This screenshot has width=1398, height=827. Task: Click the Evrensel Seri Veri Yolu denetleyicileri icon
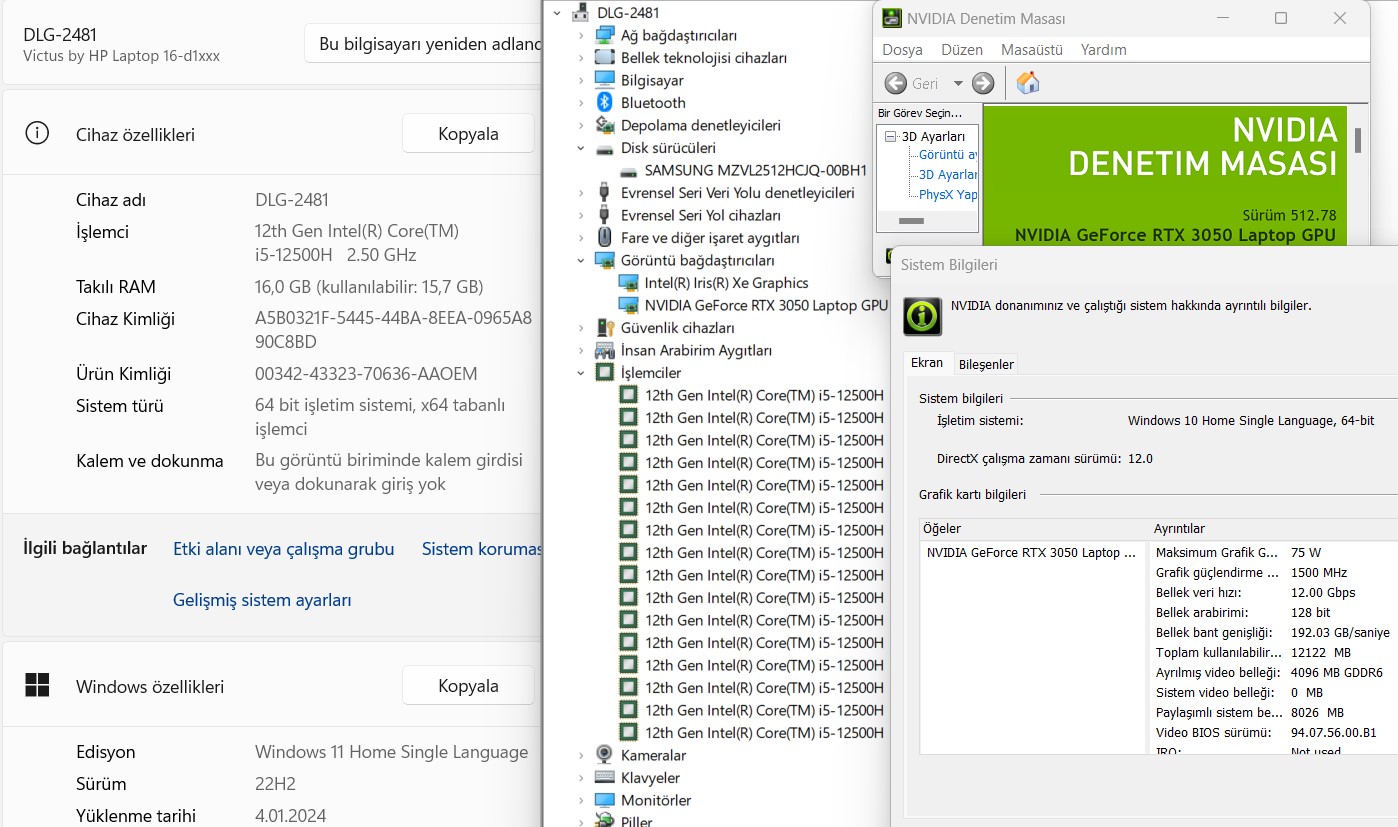pyautogui.click(x=604, y=193)
